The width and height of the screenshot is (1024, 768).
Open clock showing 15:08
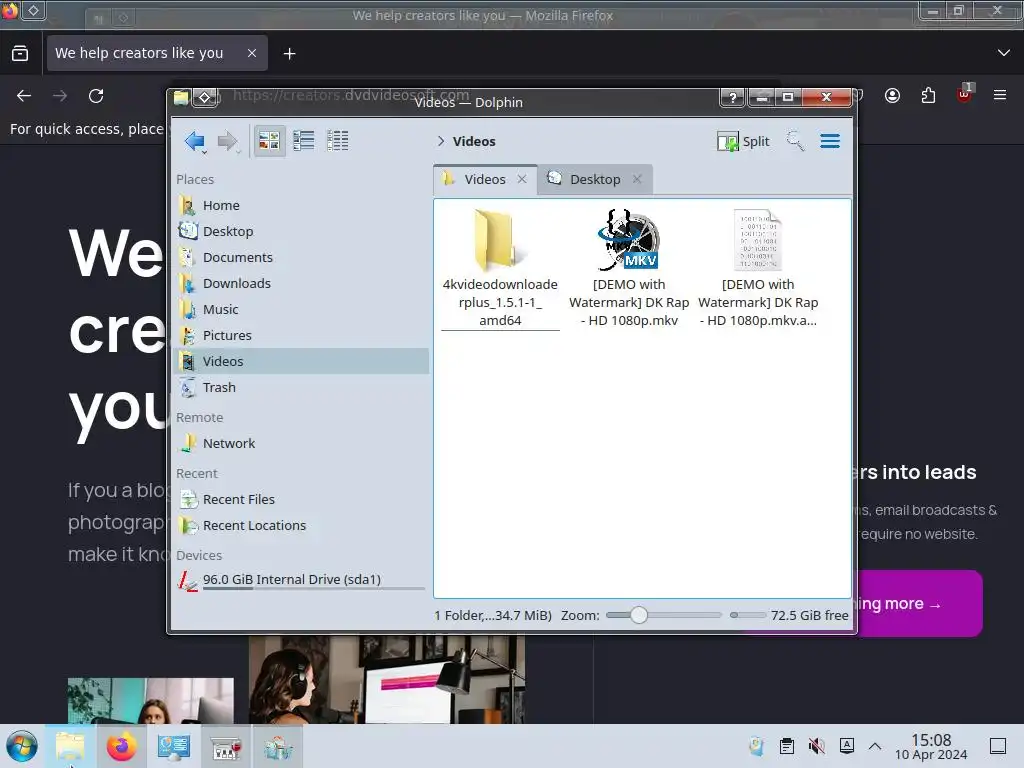pyautogui.click(x=931, y=746)
